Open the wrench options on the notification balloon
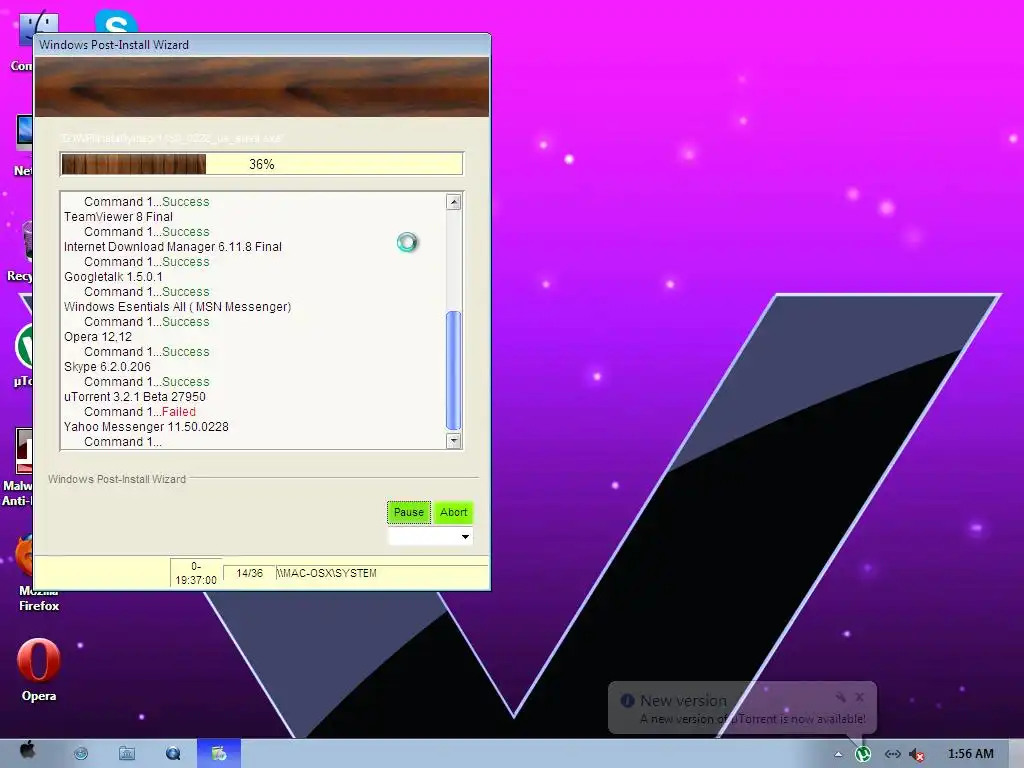Viewport: 1024px width, 768px height. coord(840,697)
